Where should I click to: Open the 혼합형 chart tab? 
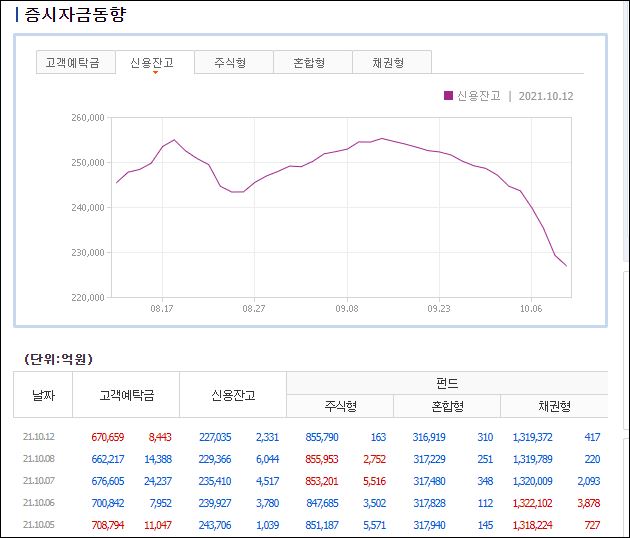313,62
